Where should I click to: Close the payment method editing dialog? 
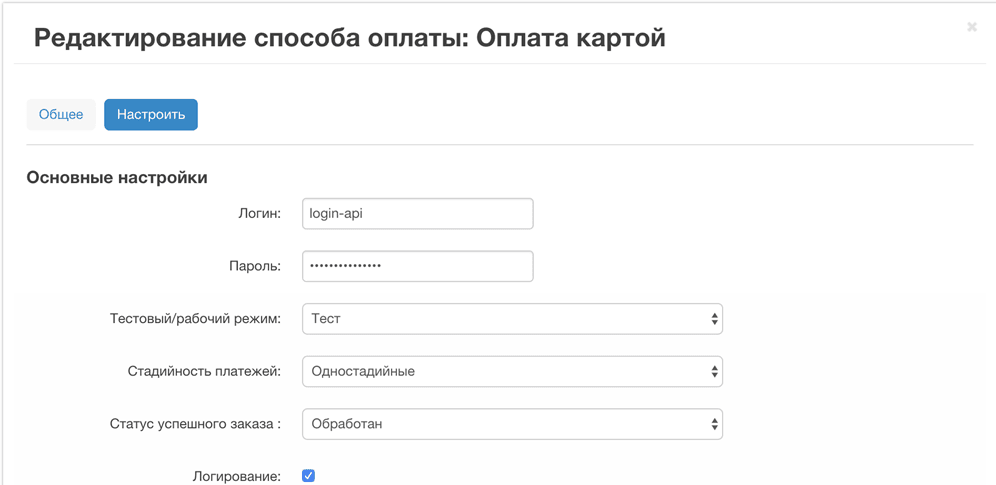coord(971,27)
